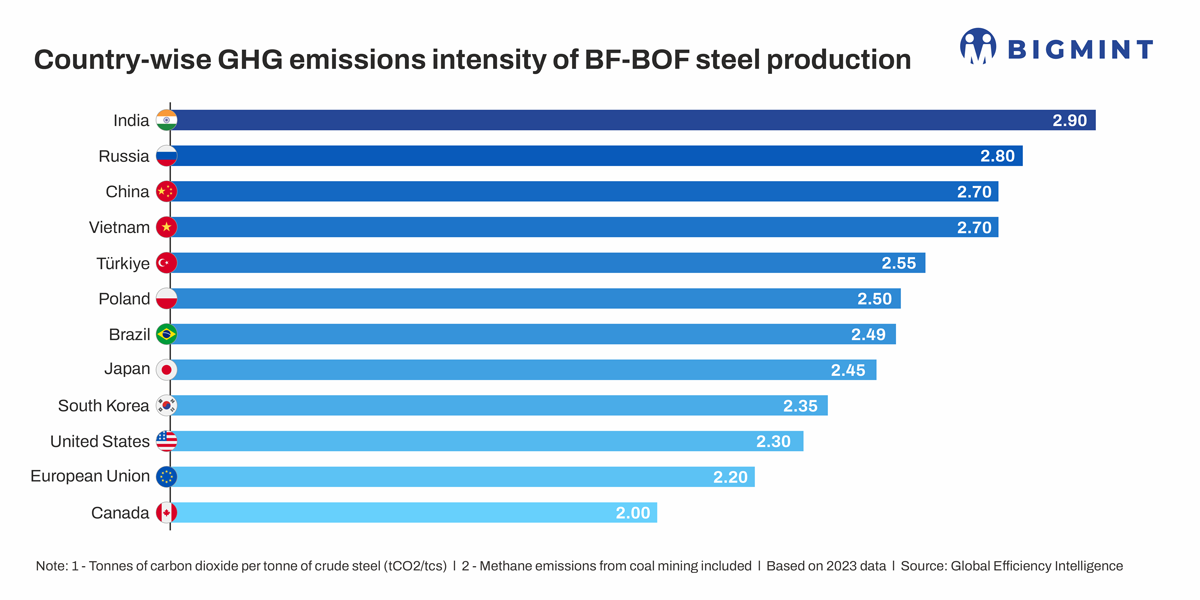Click the Poland flag icon
Viewport: 1200px width, 600px height.
click(x=167, y=298)
